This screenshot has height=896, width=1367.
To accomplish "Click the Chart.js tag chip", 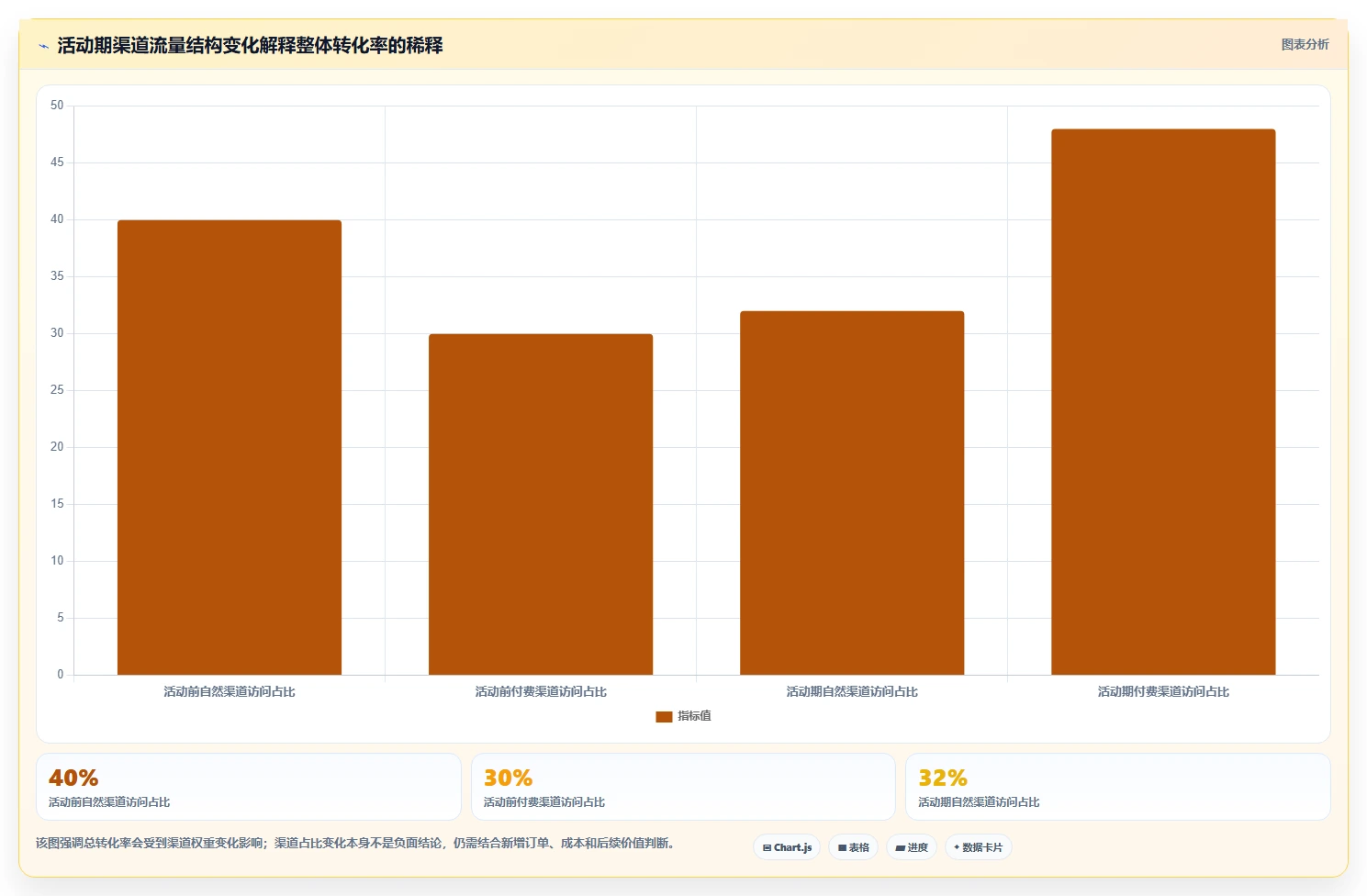I will 787,847.
